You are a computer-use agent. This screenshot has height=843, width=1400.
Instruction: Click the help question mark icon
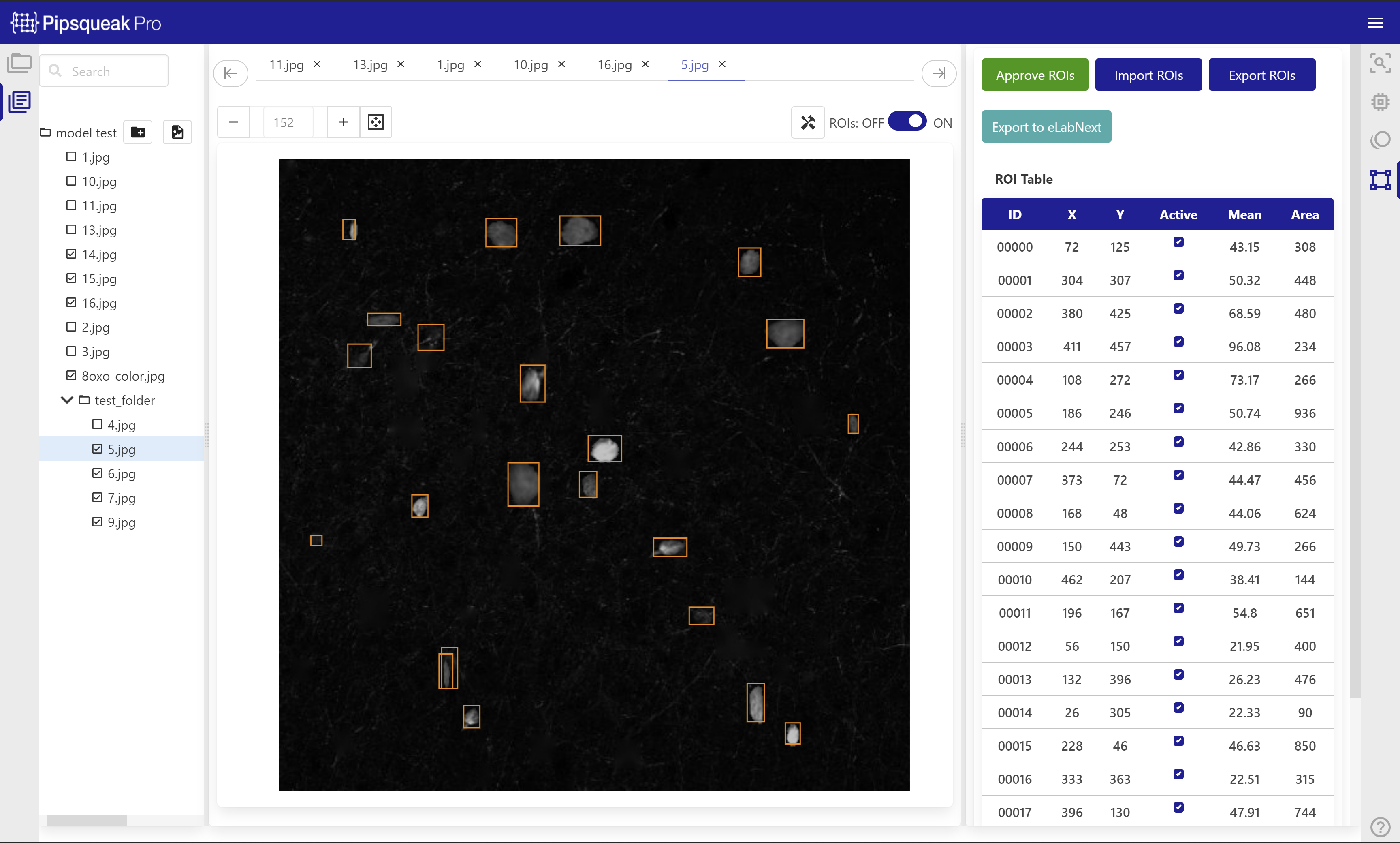pos(1380,827)
